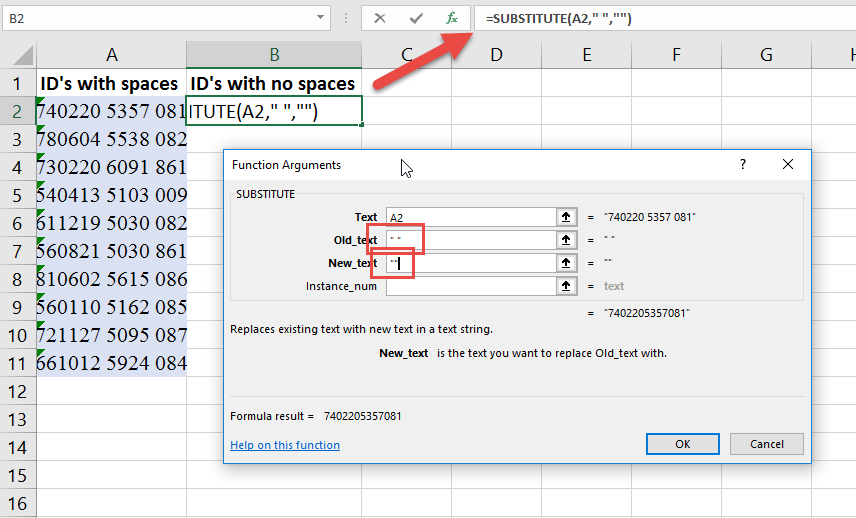Click active cell B2 showing the formula
The image size is (856, 518).
(x=274, y=111)
